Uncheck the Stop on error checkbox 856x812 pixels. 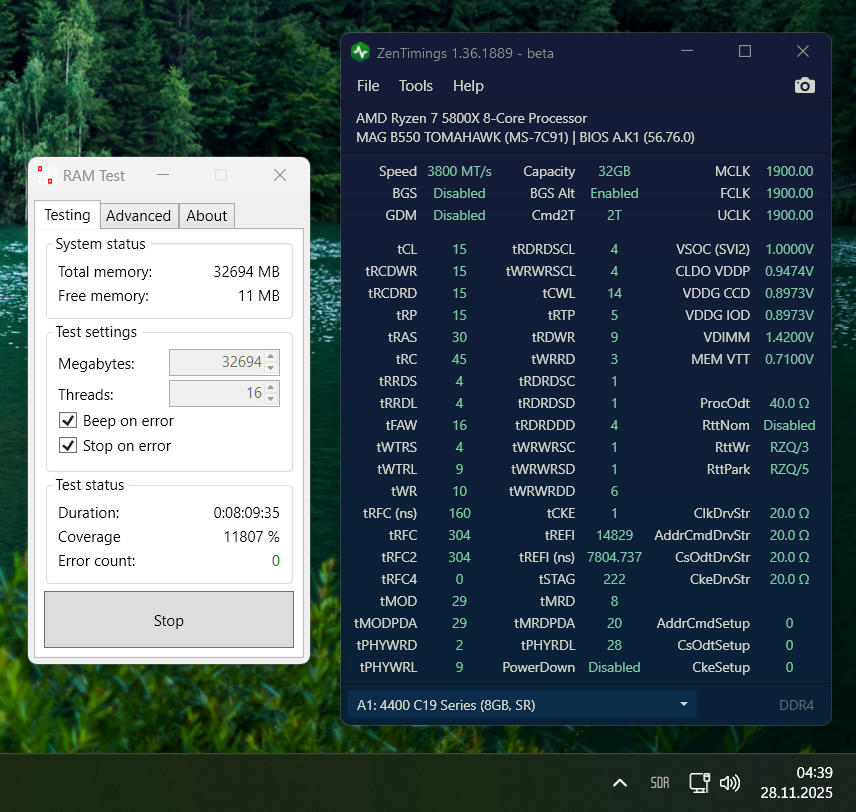coord(68,446)
